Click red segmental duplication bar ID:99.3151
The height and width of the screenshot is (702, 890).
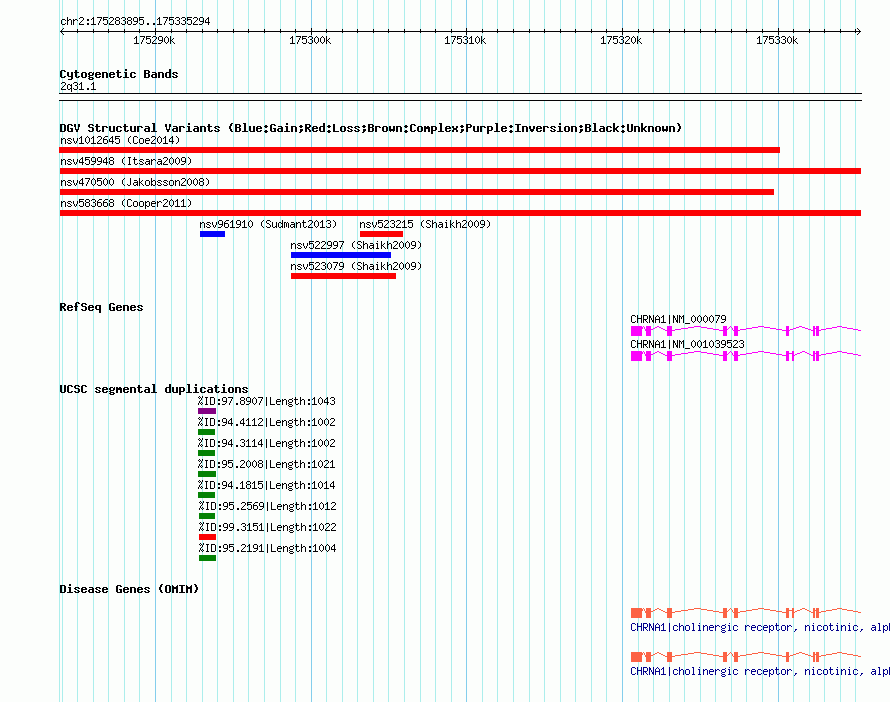(x=207, y=537)
